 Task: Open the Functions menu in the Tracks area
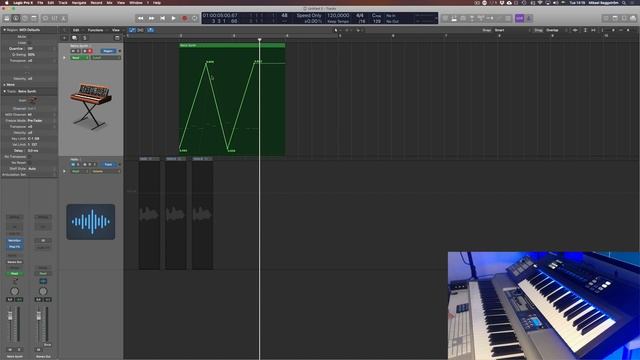pyautogui.click(x=96, y=30)
